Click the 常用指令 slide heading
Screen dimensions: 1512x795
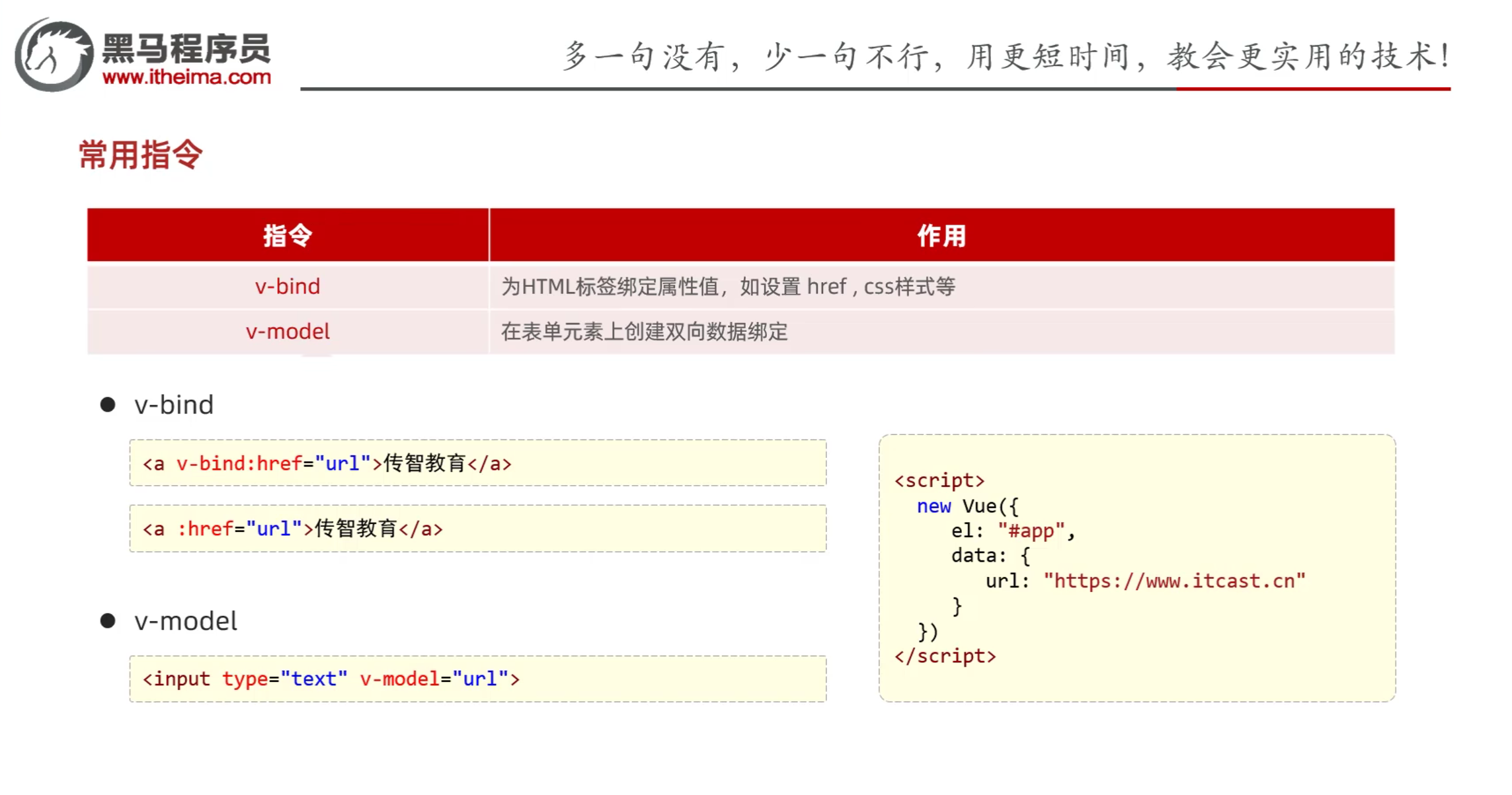click(x=140, y=155)
